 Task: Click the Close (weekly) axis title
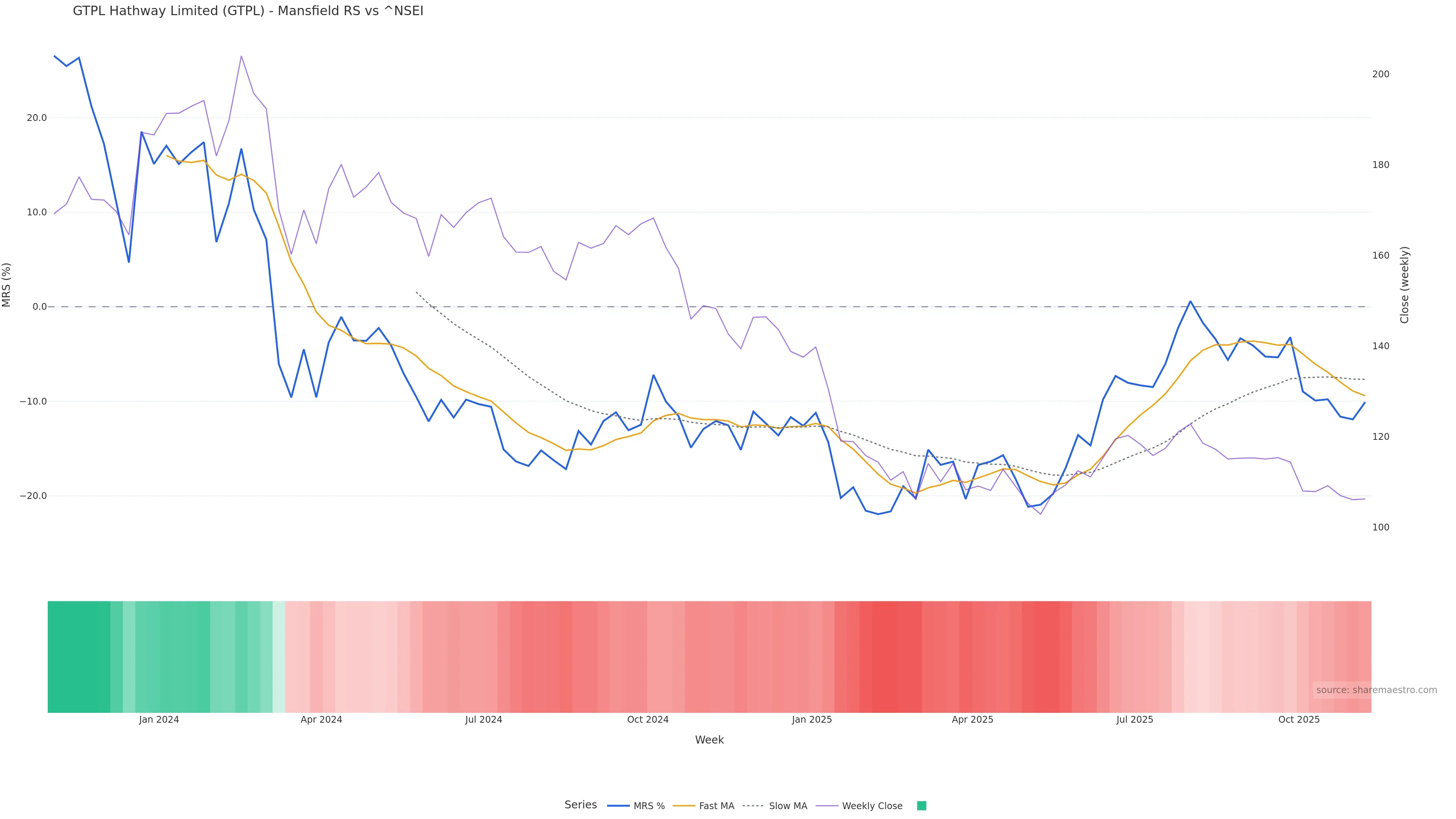(x=1404, y=285)
